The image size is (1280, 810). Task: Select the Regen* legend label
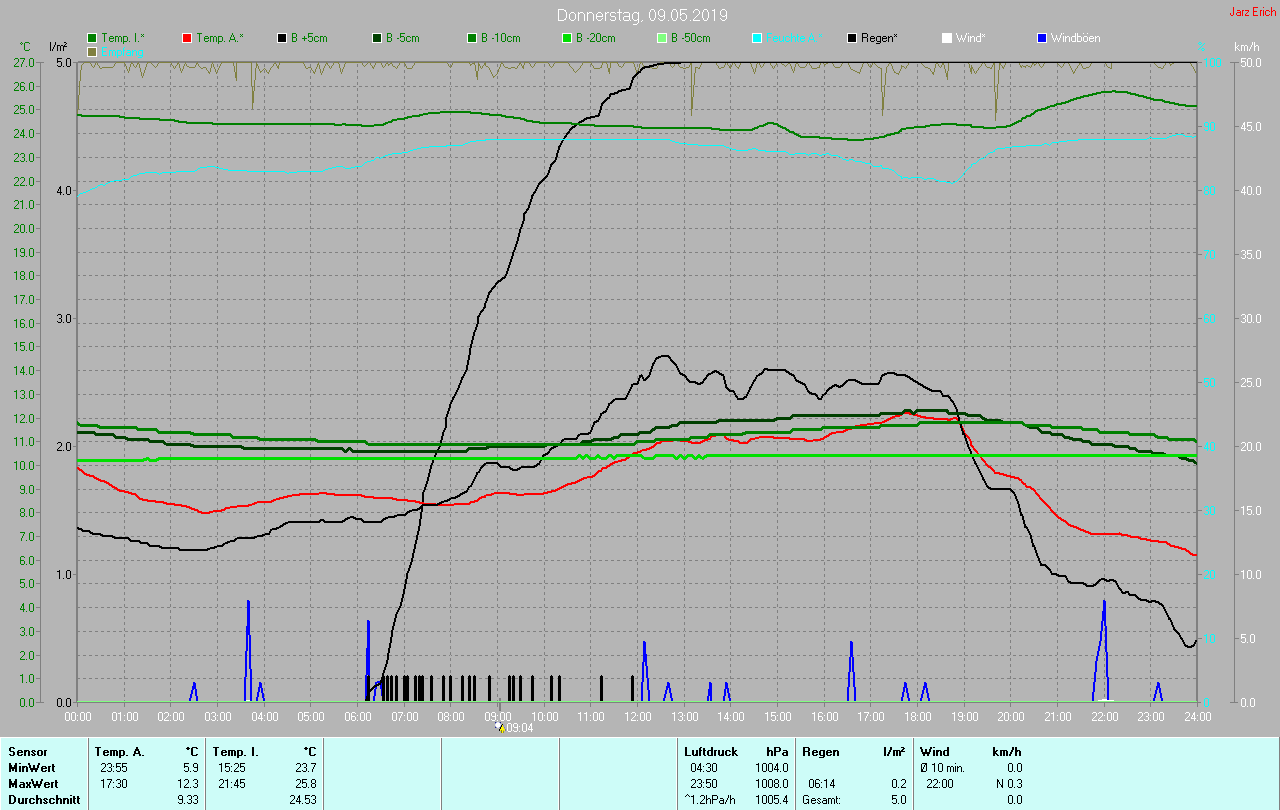pos(879,38)
